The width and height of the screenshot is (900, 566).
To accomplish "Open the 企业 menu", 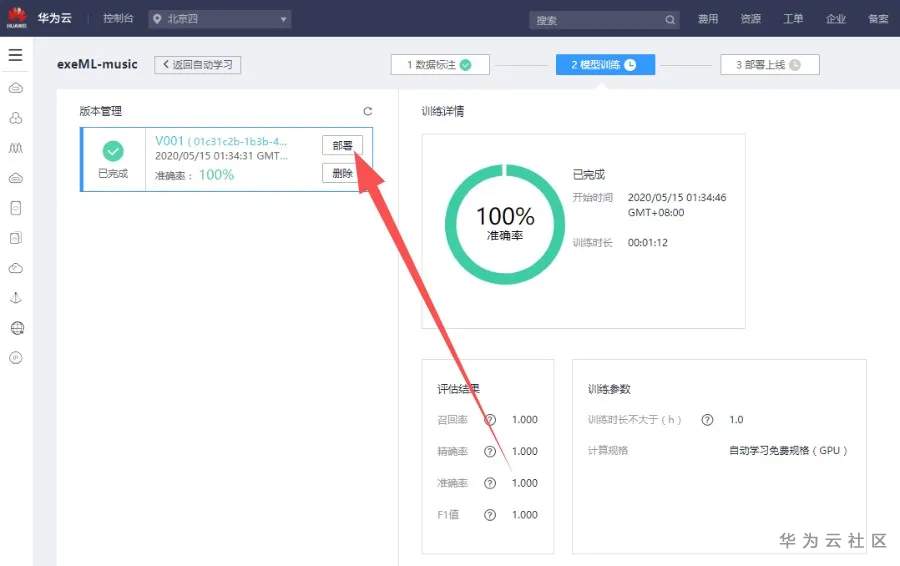I will (x=836, y=19).
